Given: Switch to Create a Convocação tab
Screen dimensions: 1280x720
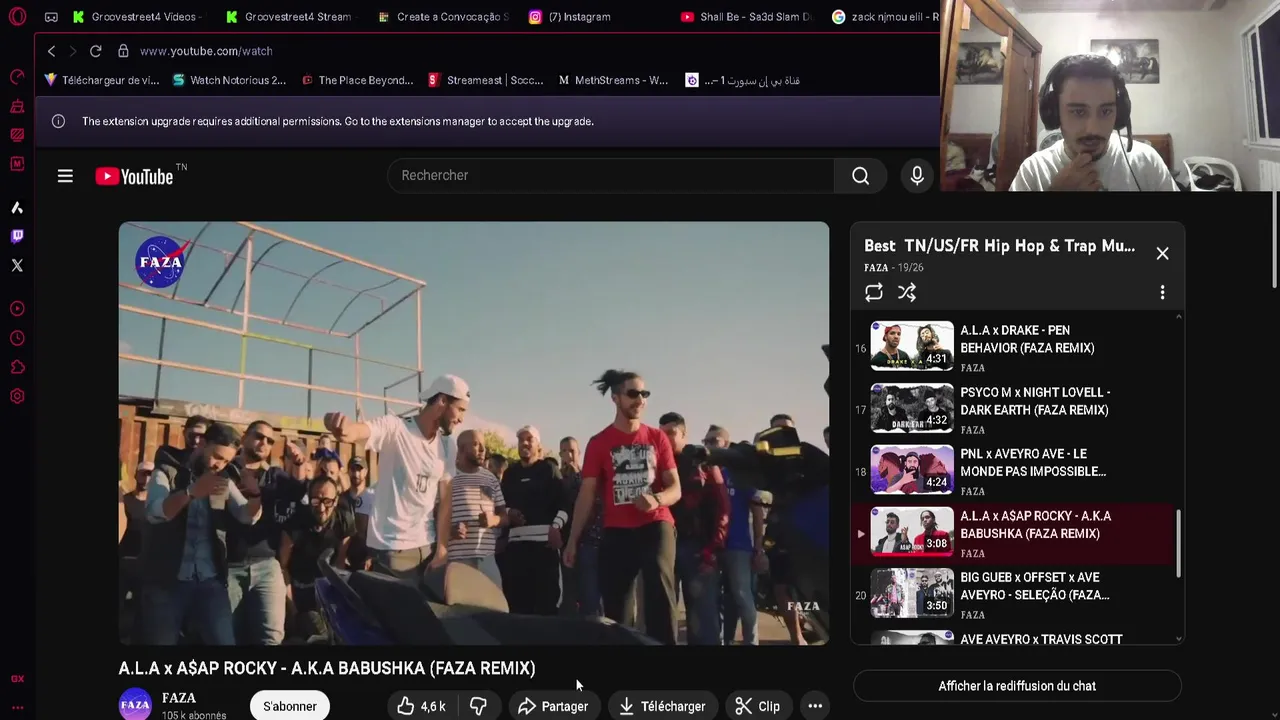Looking at the screenshot, I should pyautogui.click(x=443, y=17).
